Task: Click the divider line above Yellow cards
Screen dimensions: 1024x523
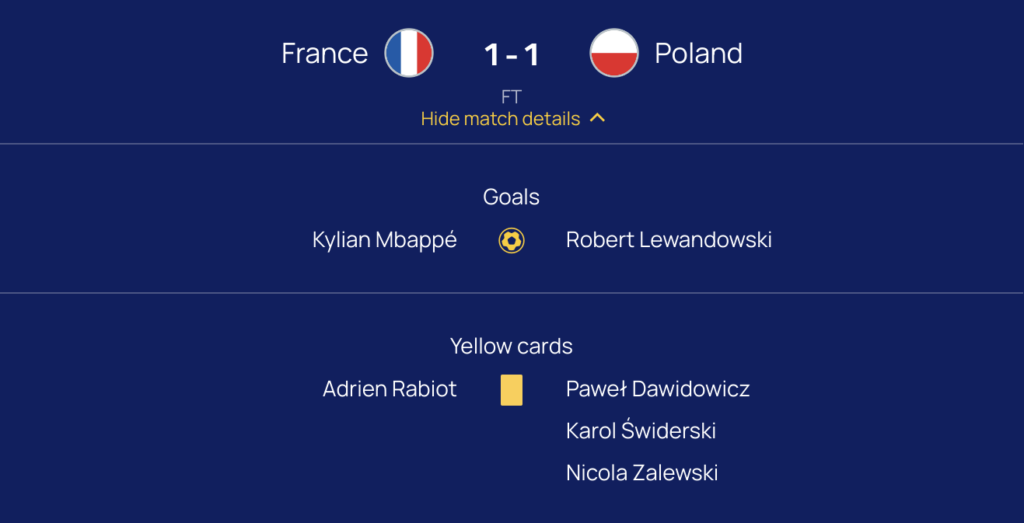Action: [511, 293]
